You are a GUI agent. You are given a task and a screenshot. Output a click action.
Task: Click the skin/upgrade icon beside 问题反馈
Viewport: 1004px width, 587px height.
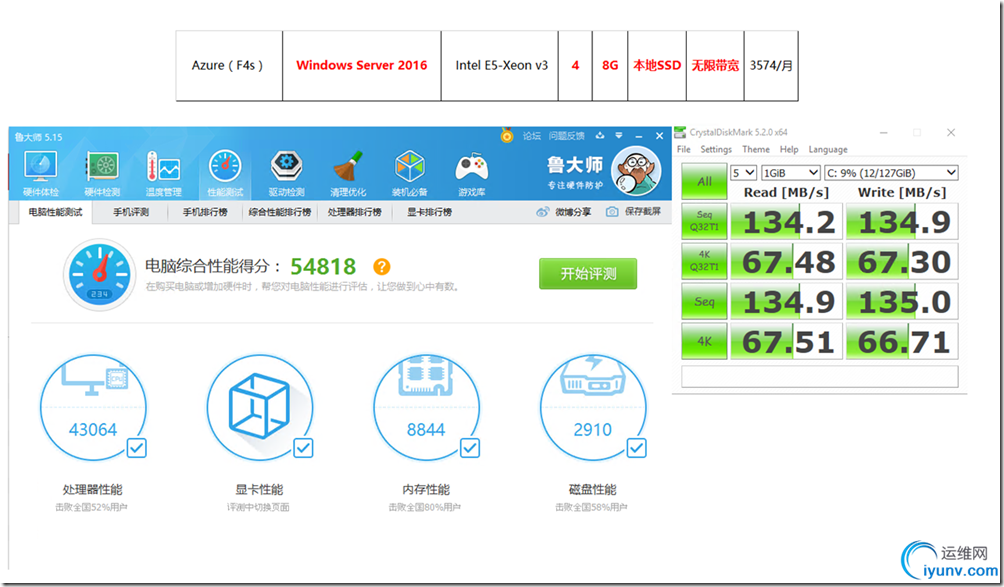pos(600,136)
